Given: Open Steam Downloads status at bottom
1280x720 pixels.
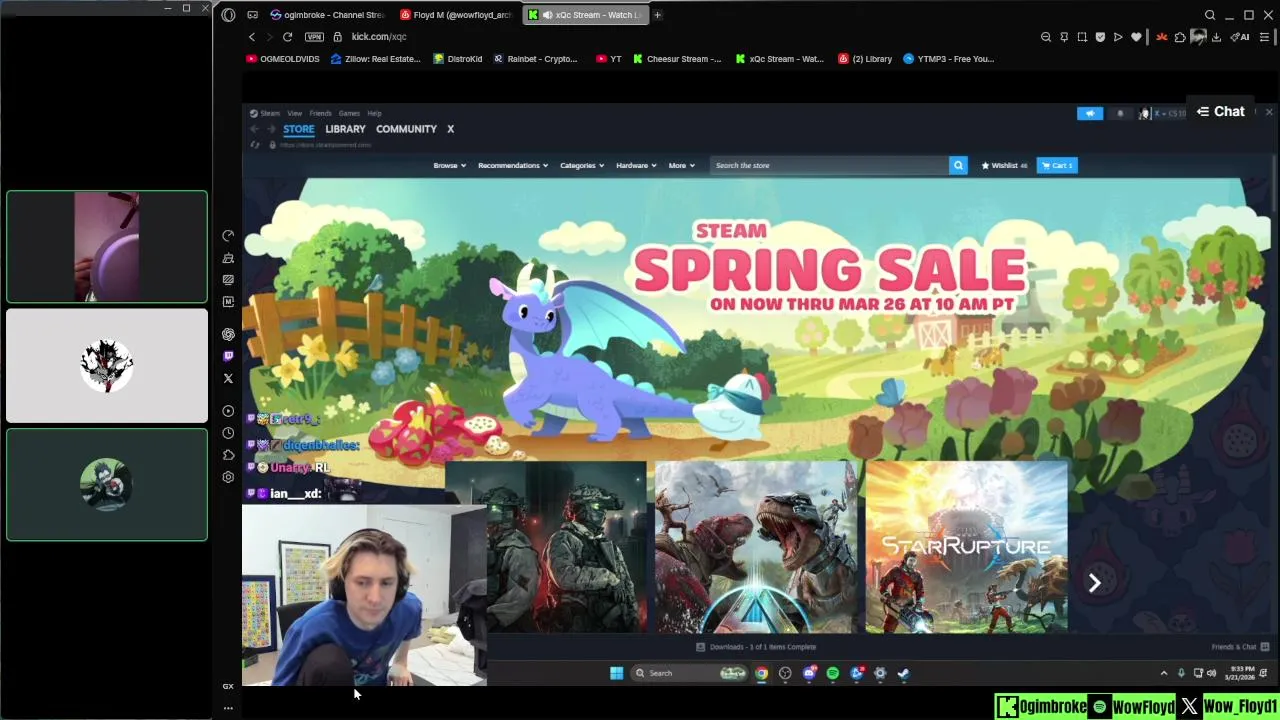Looking at the screenshot, I should pos(756,647).
